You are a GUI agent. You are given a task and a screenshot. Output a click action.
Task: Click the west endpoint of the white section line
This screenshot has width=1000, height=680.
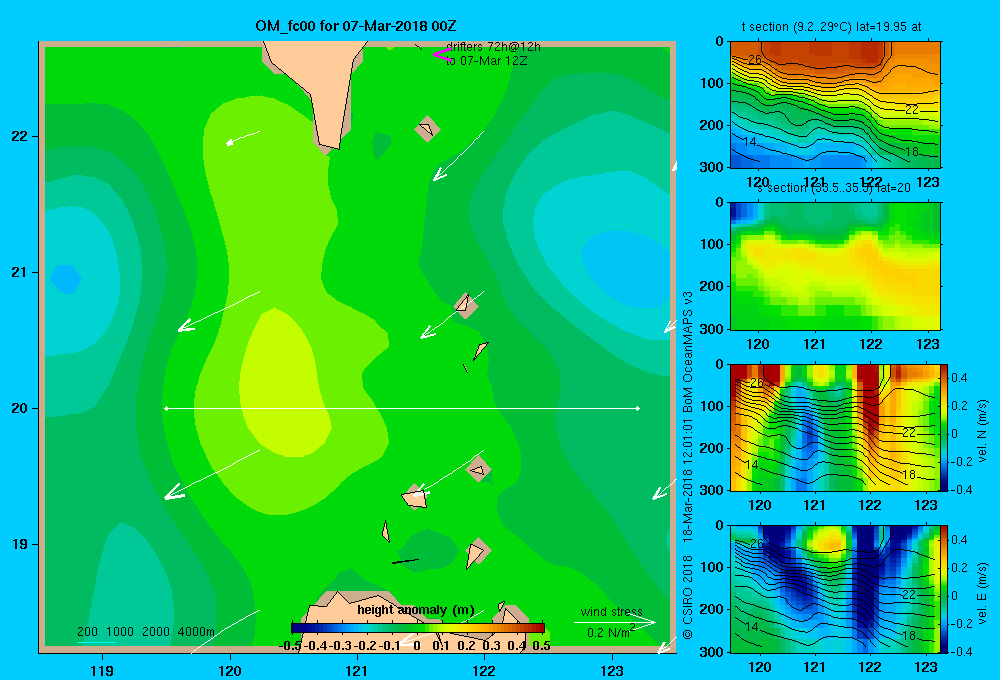click(x=166, y=408)
